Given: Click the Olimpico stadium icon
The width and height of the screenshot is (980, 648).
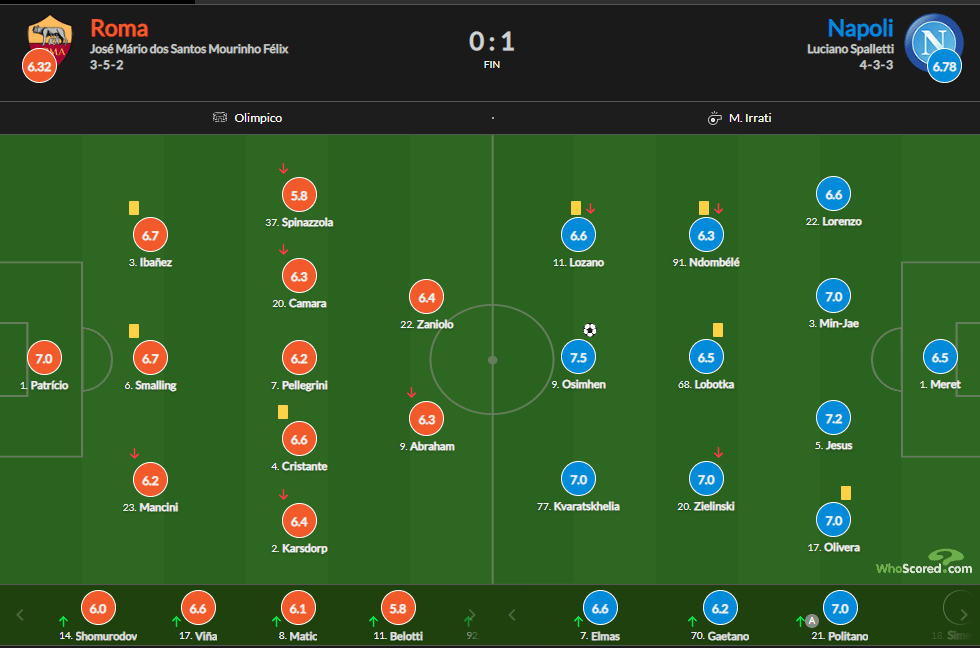Looking at the screenshot, I should tap(220, 117).
